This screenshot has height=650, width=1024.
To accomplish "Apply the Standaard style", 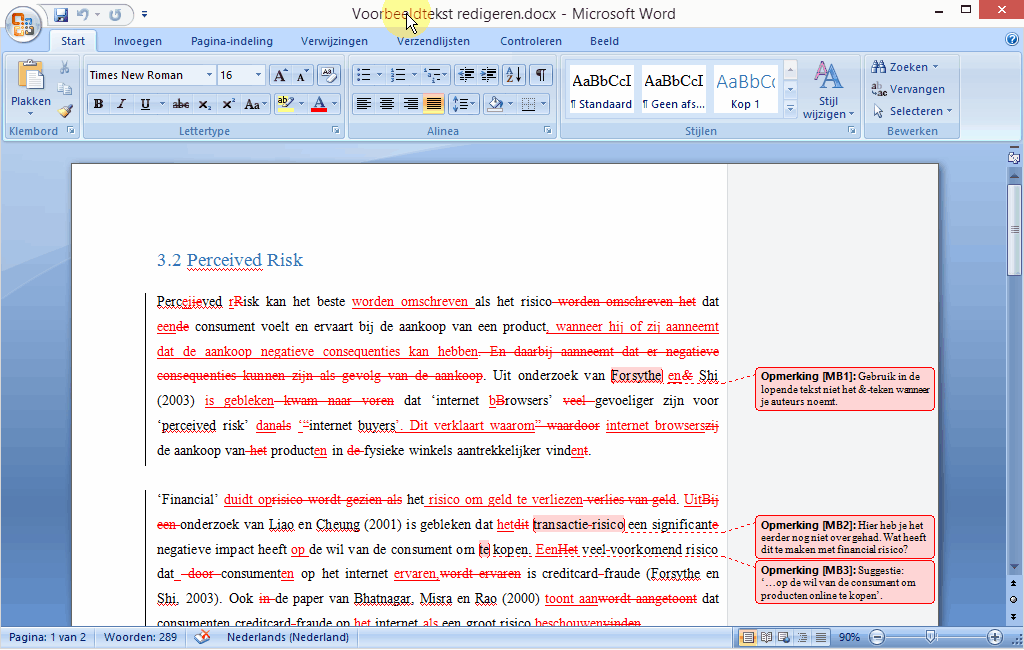I will click(601, 89).
